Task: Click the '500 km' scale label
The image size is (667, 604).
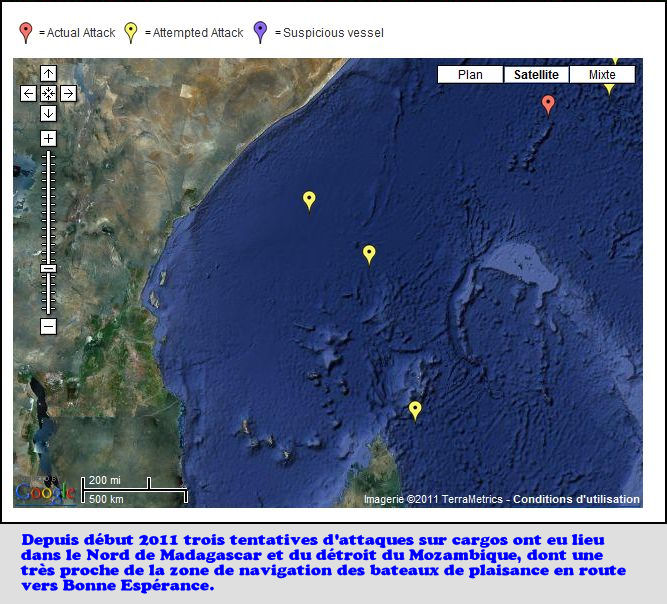Action: pos(106,499)
